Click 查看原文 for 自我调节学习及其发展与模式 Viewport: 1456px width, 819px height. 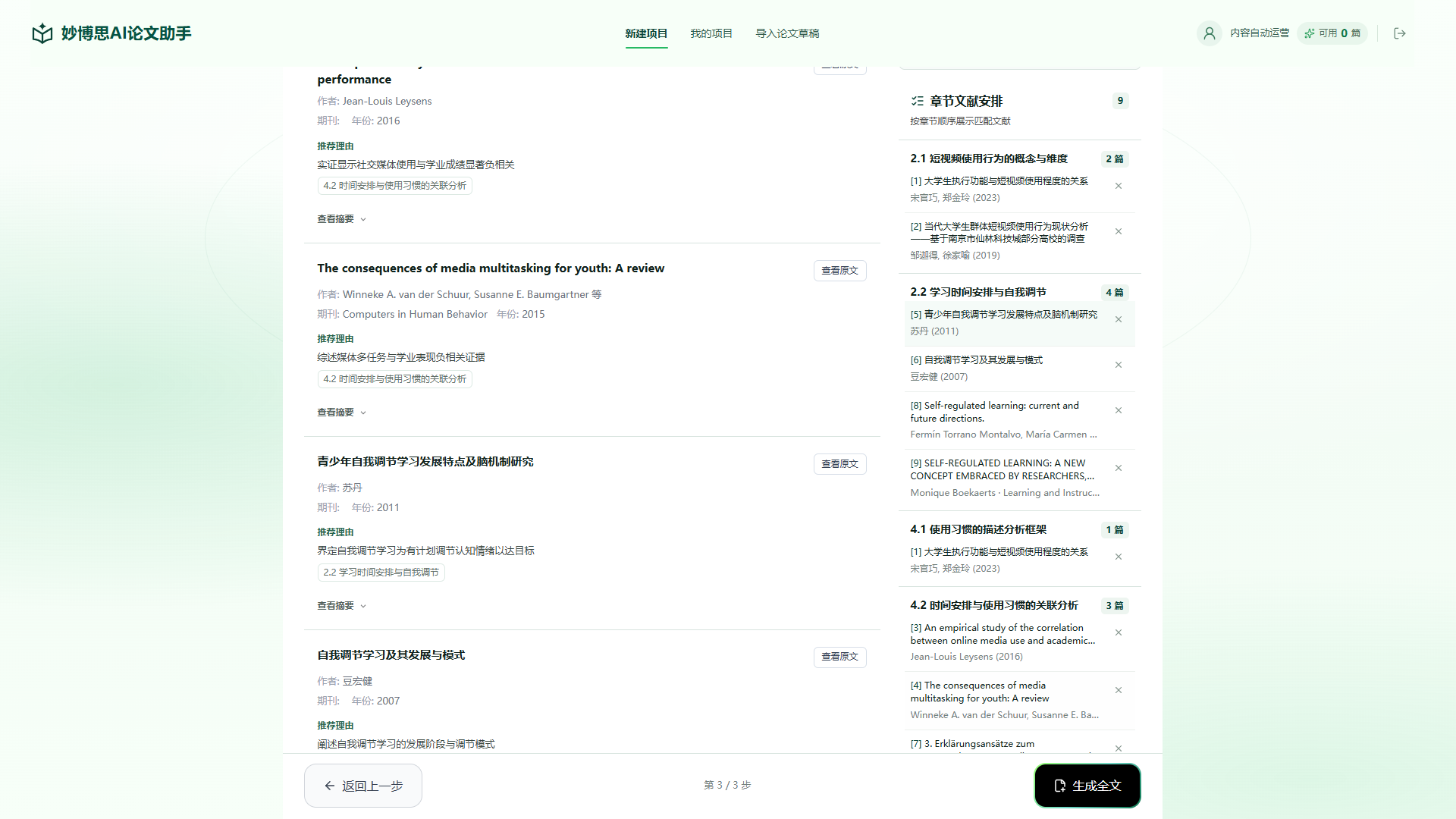(x=840, y=657)
